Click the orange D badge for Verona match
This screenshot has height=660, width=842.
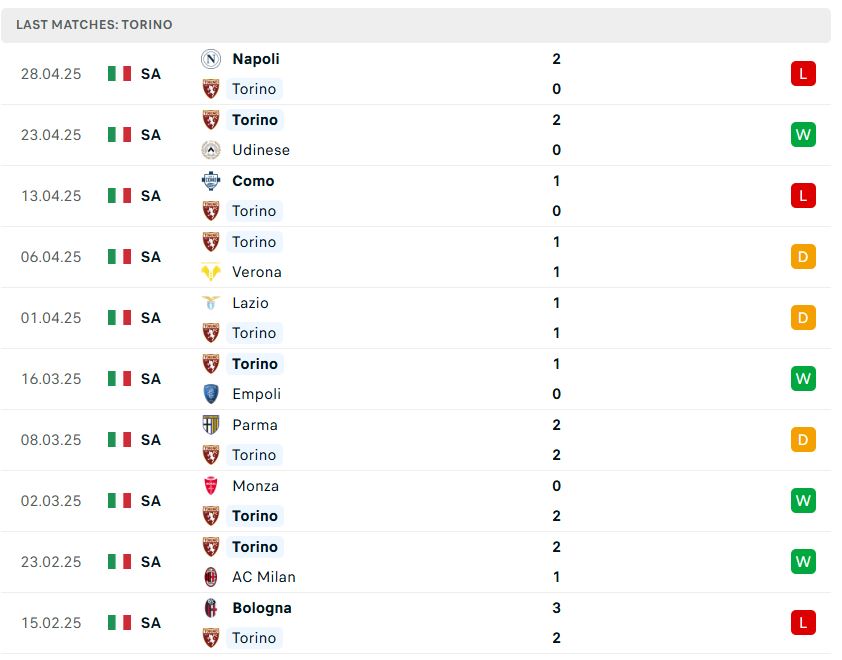[803, 257]
